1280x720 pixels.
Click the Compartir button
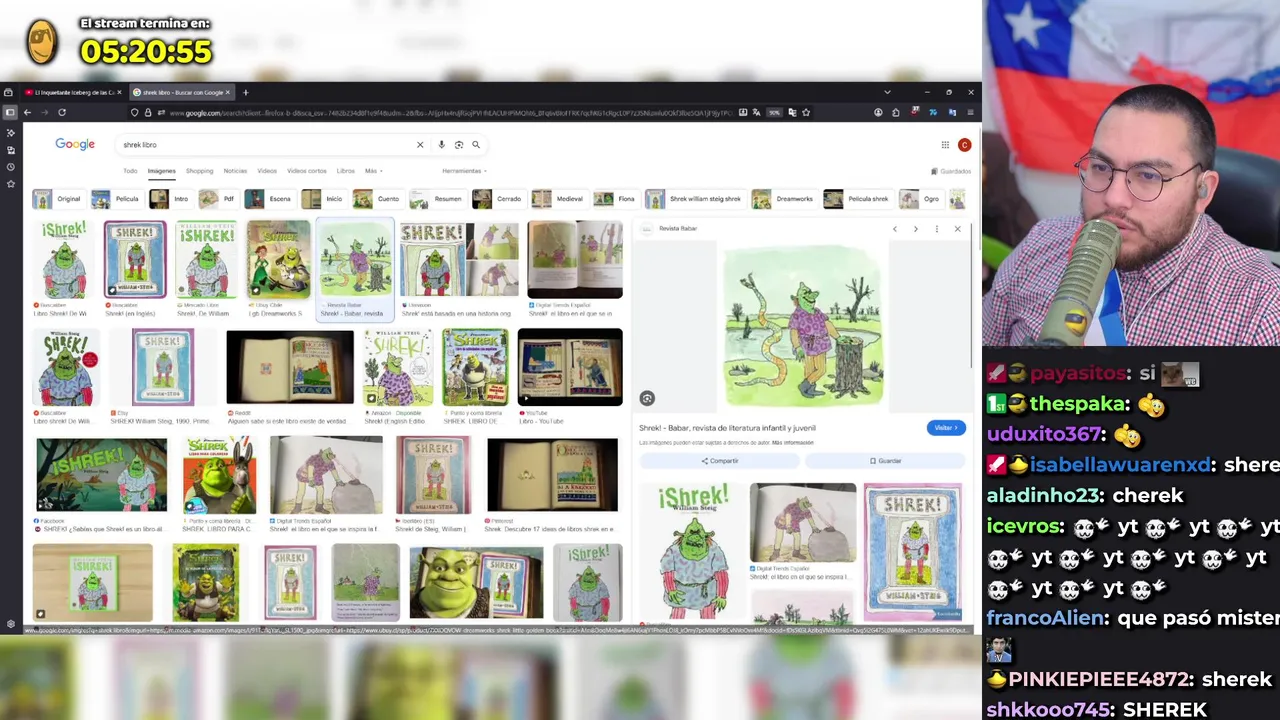click(x=720, y=461)
